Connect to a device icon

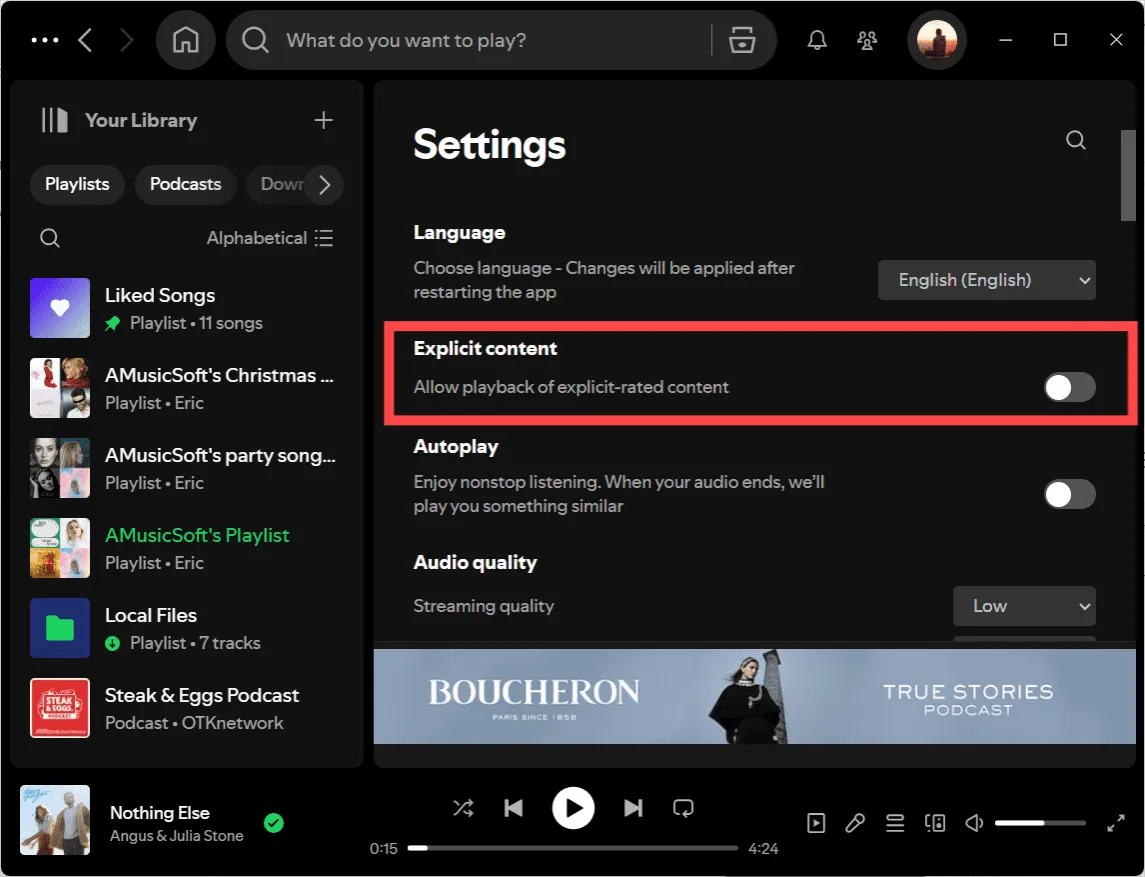[x=935, y=823]
